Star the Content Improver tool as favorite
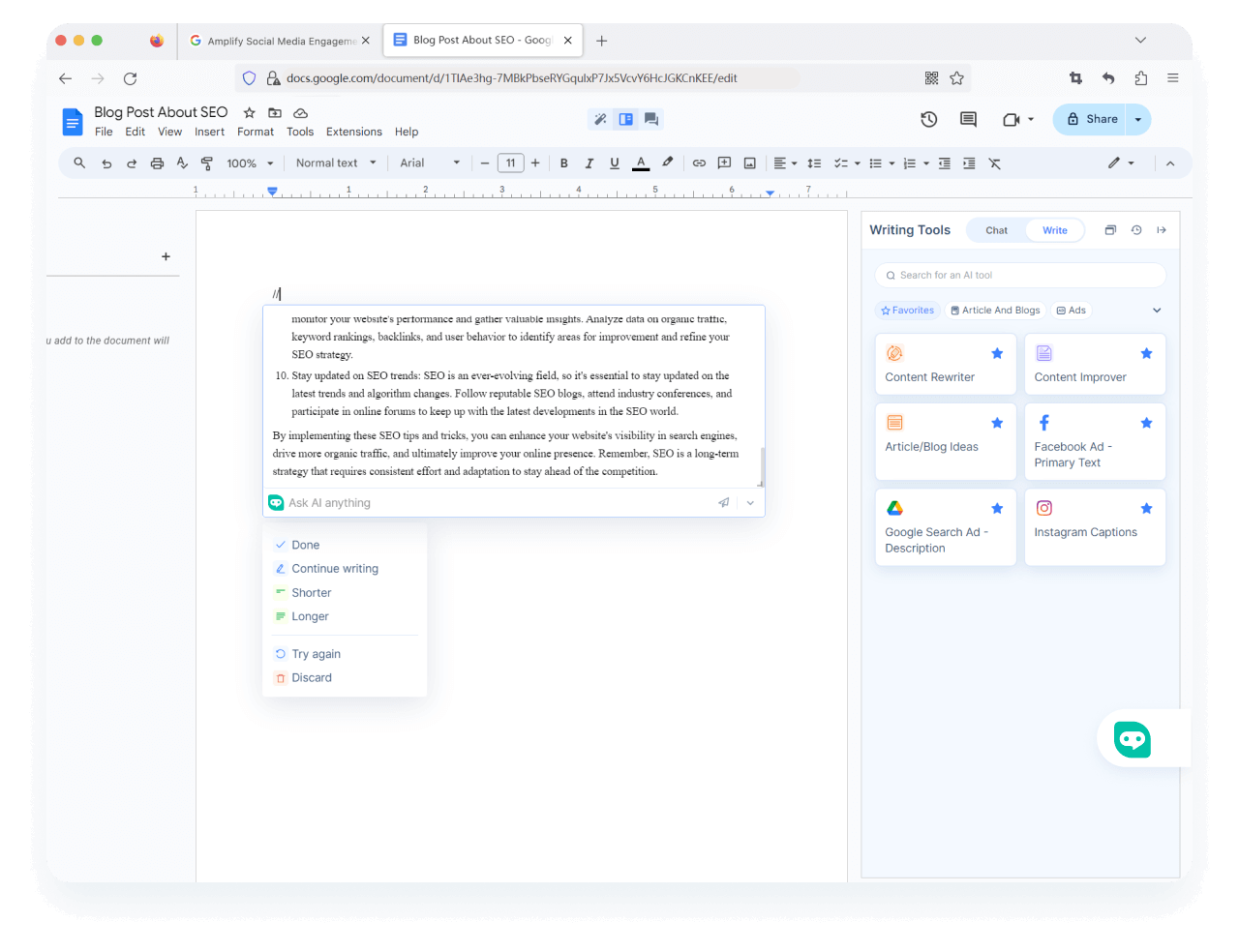The height and width of the screenshot is (952, 1239). coord(1146,353)
